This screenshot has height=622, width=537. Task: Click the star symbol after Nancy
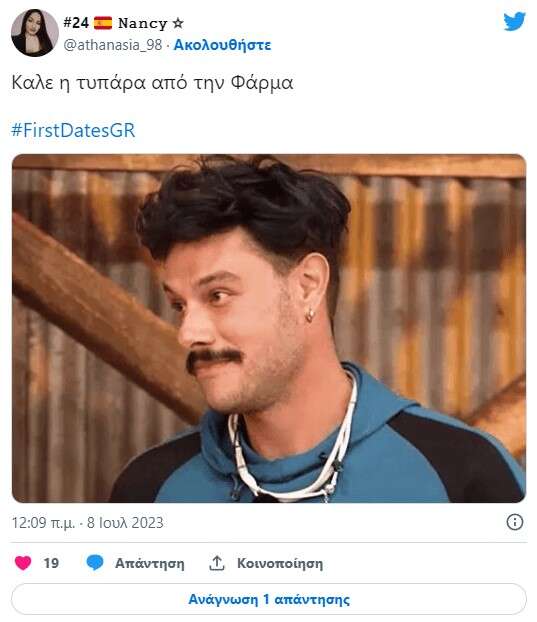pyautogui.click(x=178, y=23)
